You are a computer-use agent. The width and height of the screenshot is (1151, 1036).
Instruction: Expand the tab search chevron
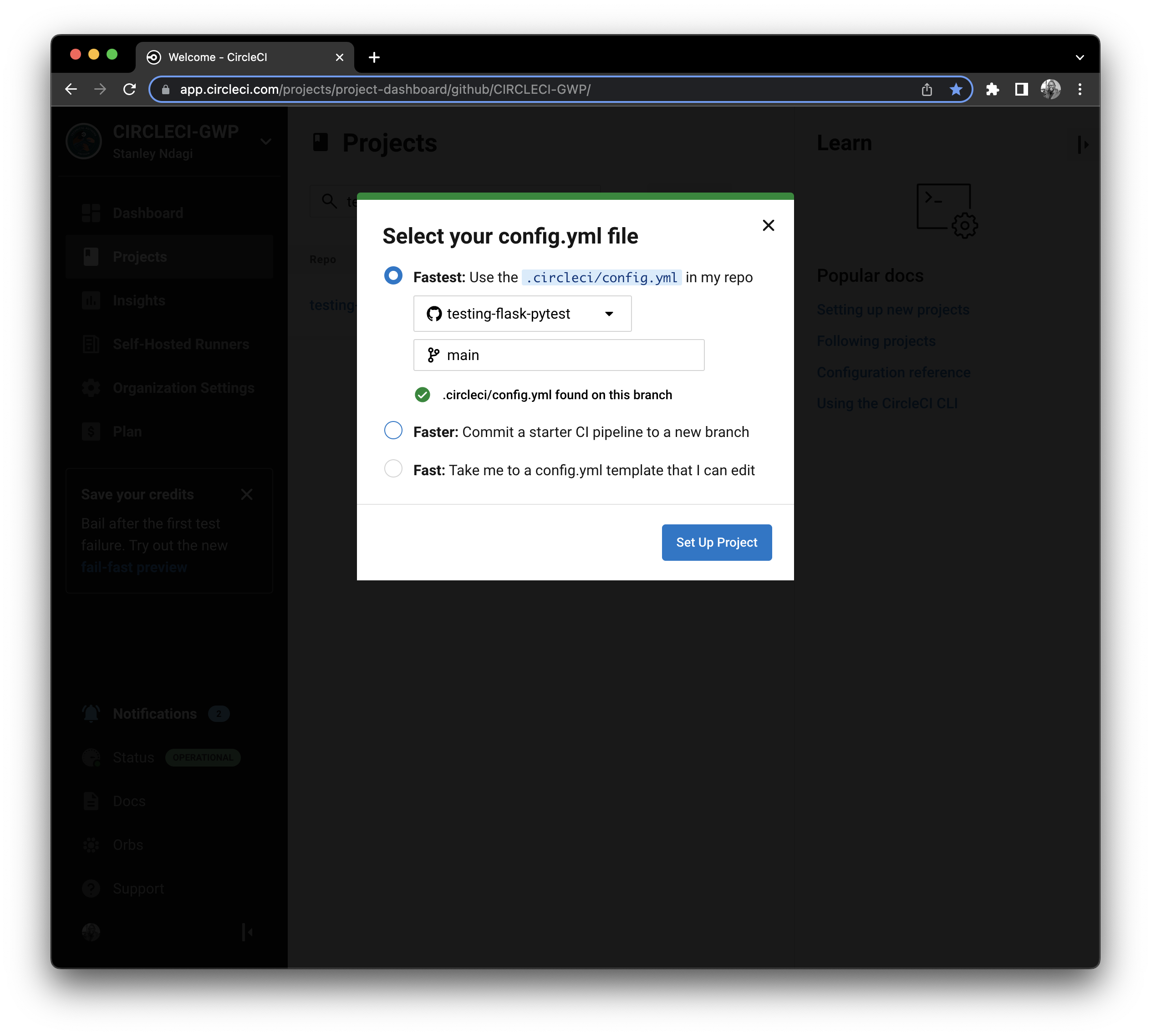tap(1079, 57)
